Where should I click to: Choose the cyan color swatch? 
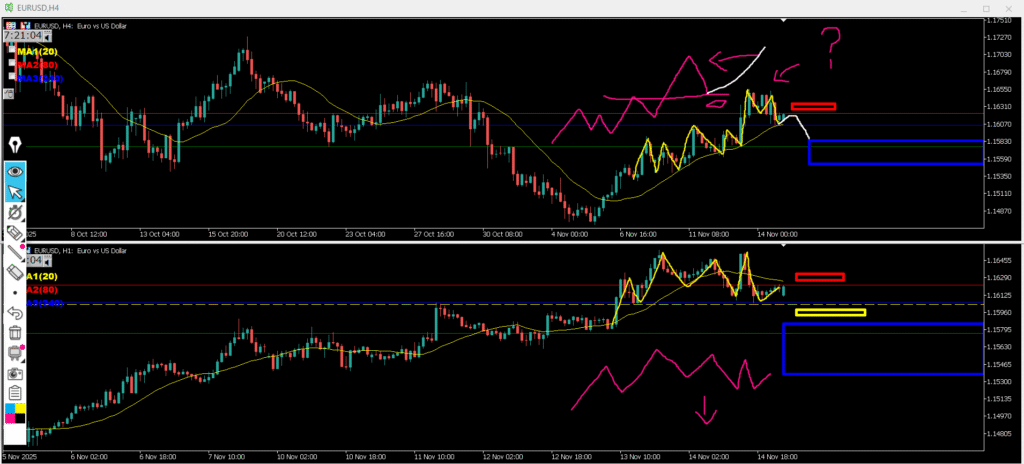10,408
